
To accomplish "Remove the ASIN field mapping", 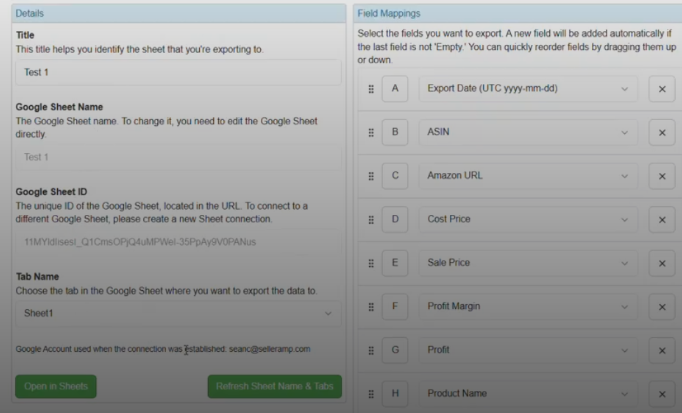I will point(662,133).
